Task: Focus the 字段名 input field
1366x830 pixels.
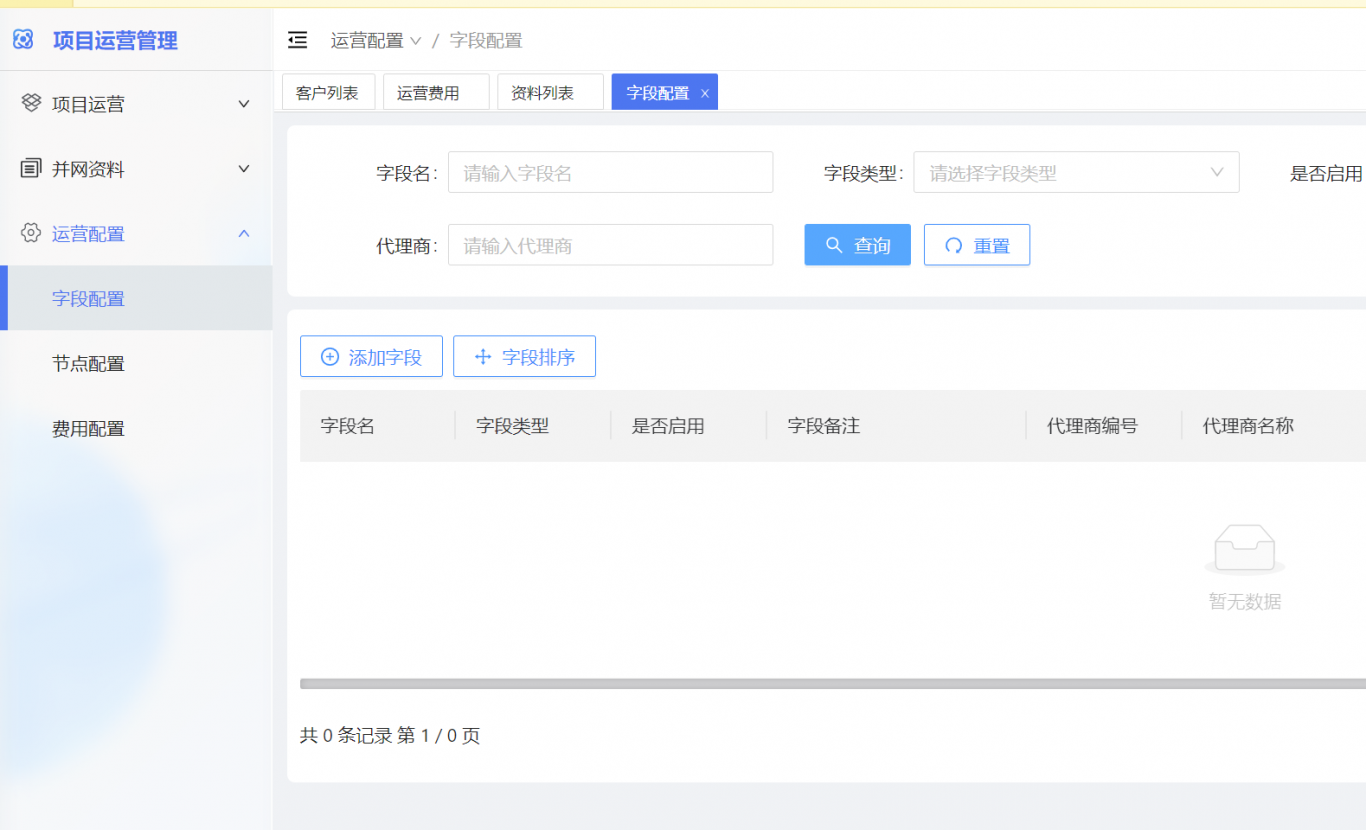Action: tap(611, 172)
